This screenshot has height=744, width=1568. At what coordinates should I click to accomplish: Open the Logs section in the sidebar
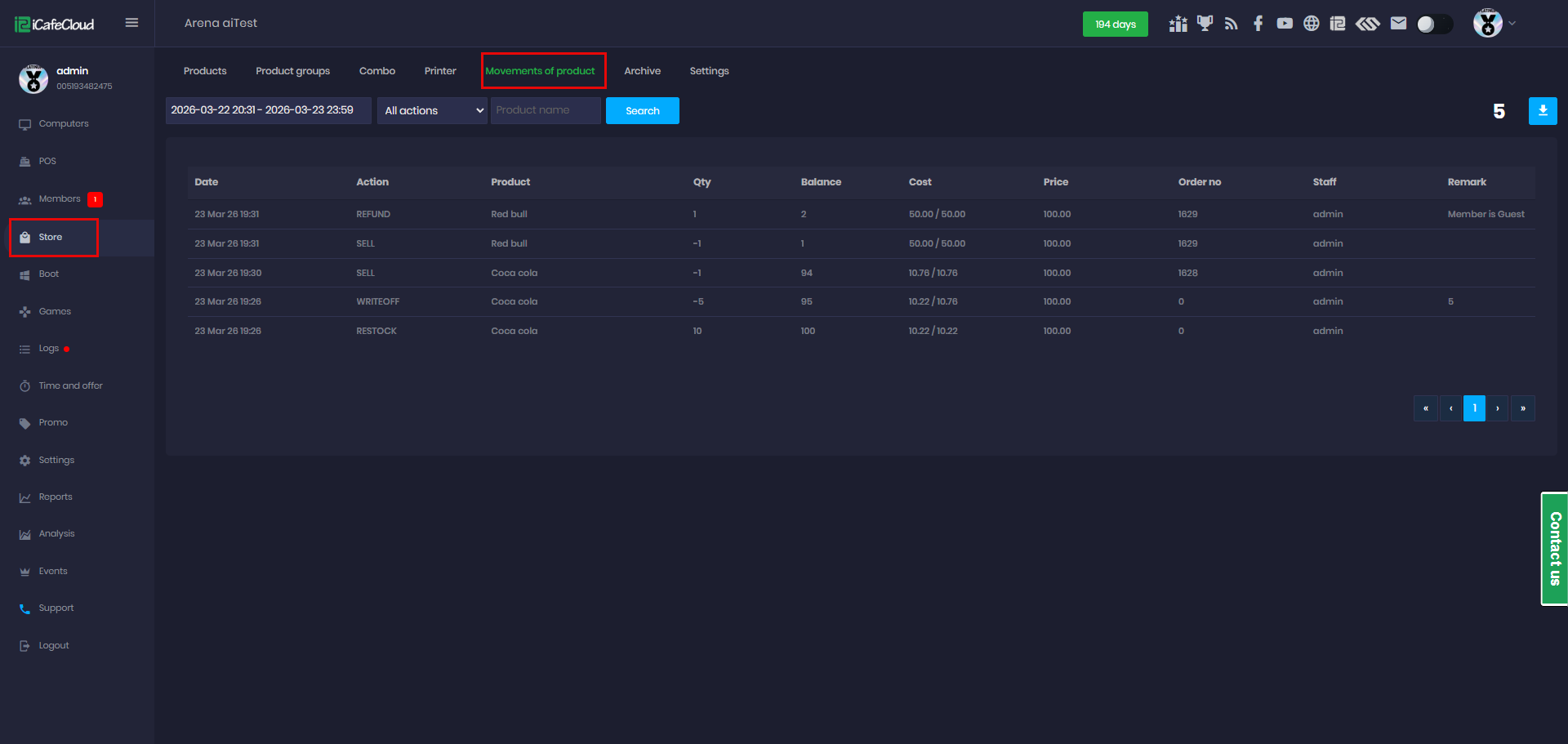[x=49, y=348]
